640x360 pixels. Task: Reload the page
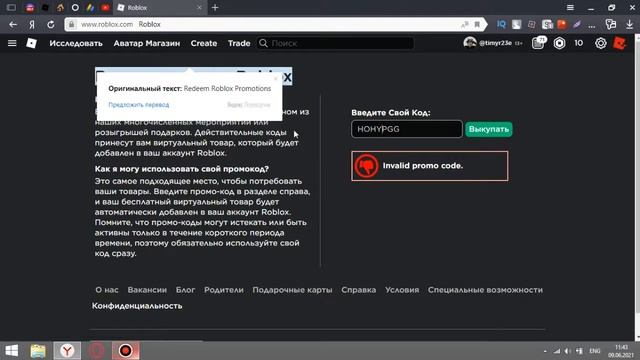(x=51, y=24)
